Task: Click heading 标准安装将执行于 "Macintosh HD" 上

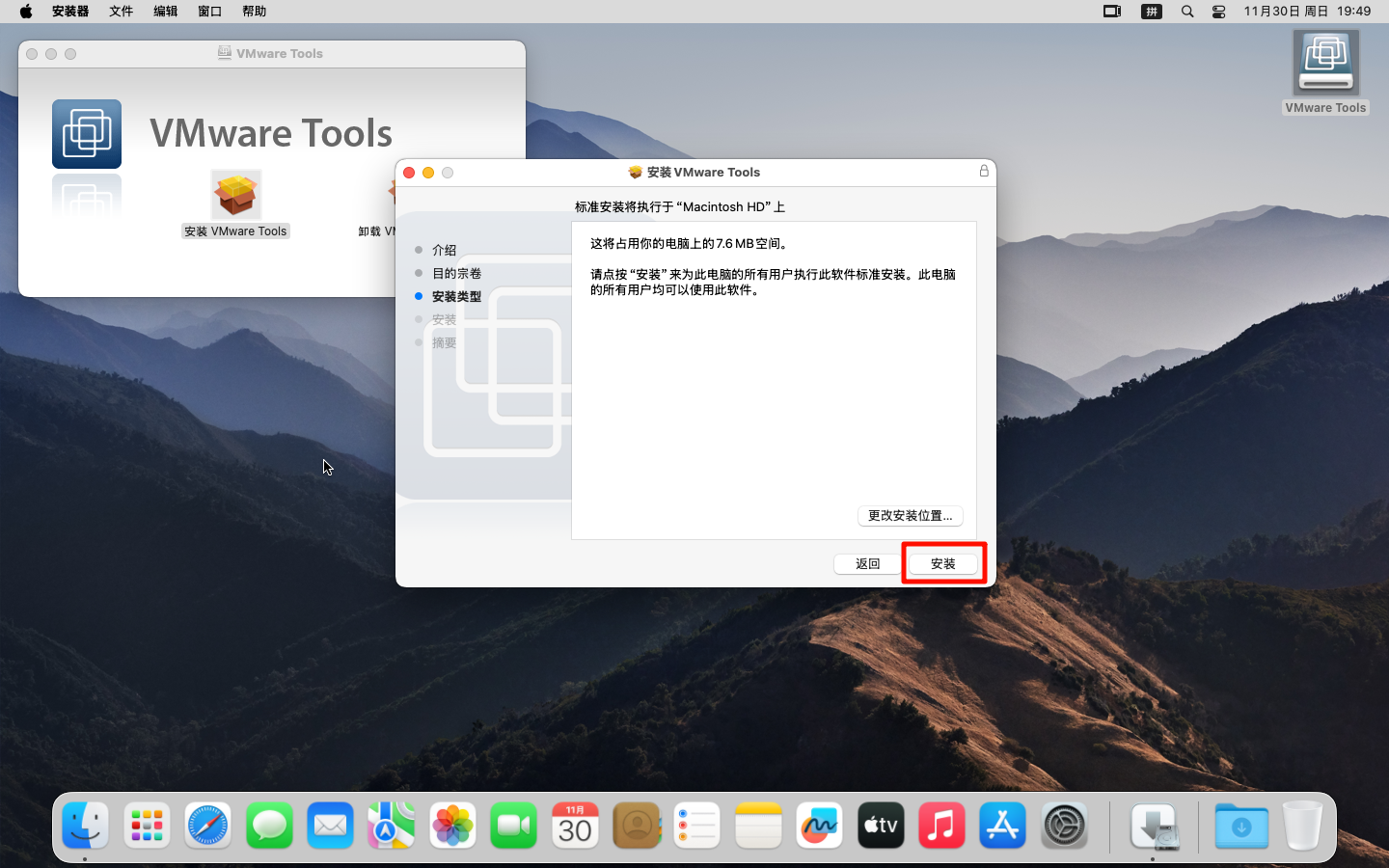Action: tap(680, 206)
